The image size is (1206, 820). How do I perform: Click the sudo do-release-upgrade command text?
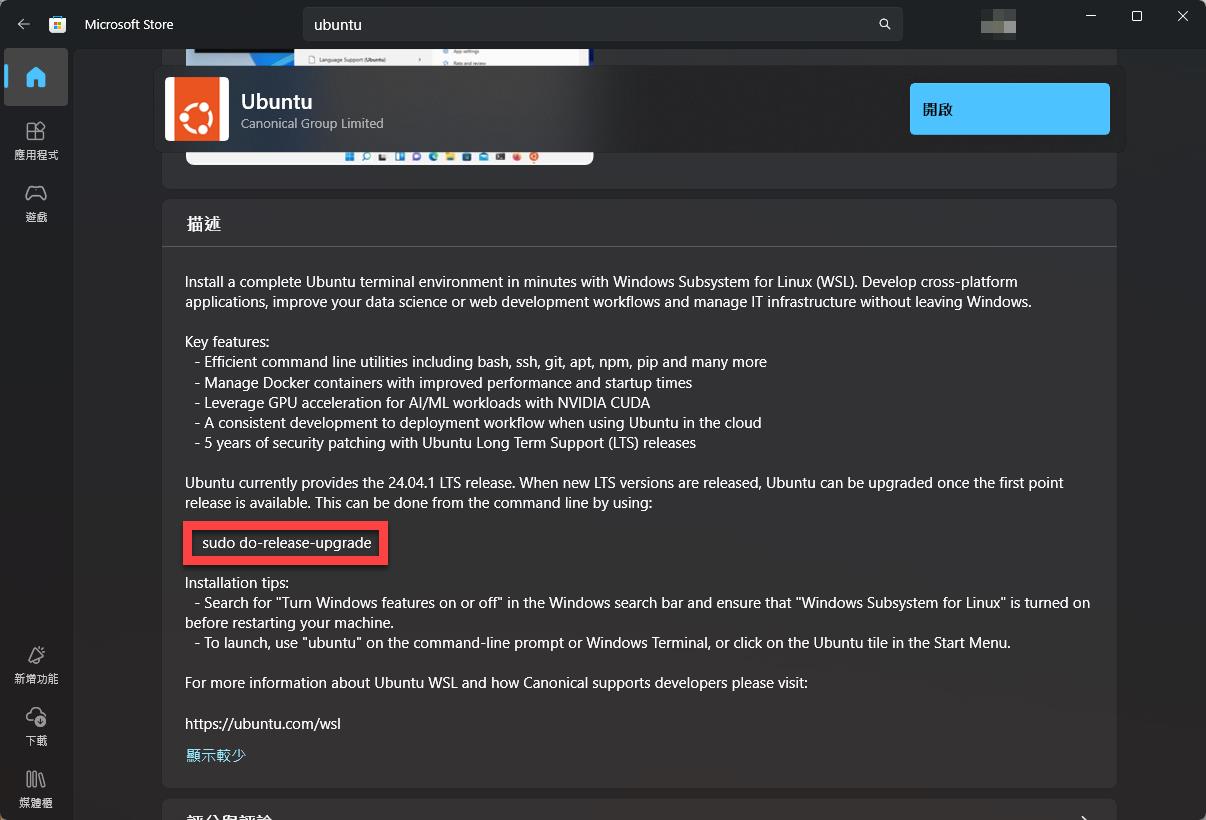click(286, 543)
